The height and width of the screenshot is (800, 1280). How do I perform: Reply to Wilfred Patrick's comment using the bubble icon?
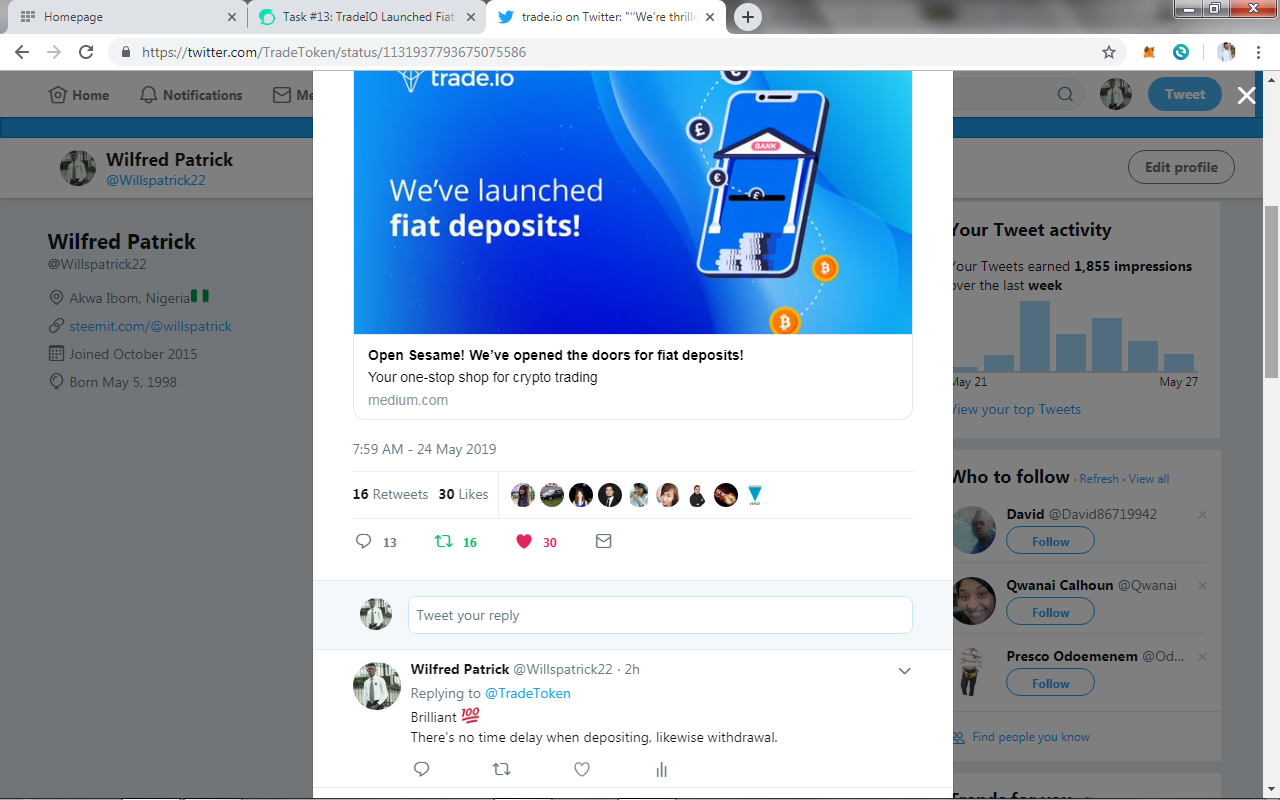422,769
